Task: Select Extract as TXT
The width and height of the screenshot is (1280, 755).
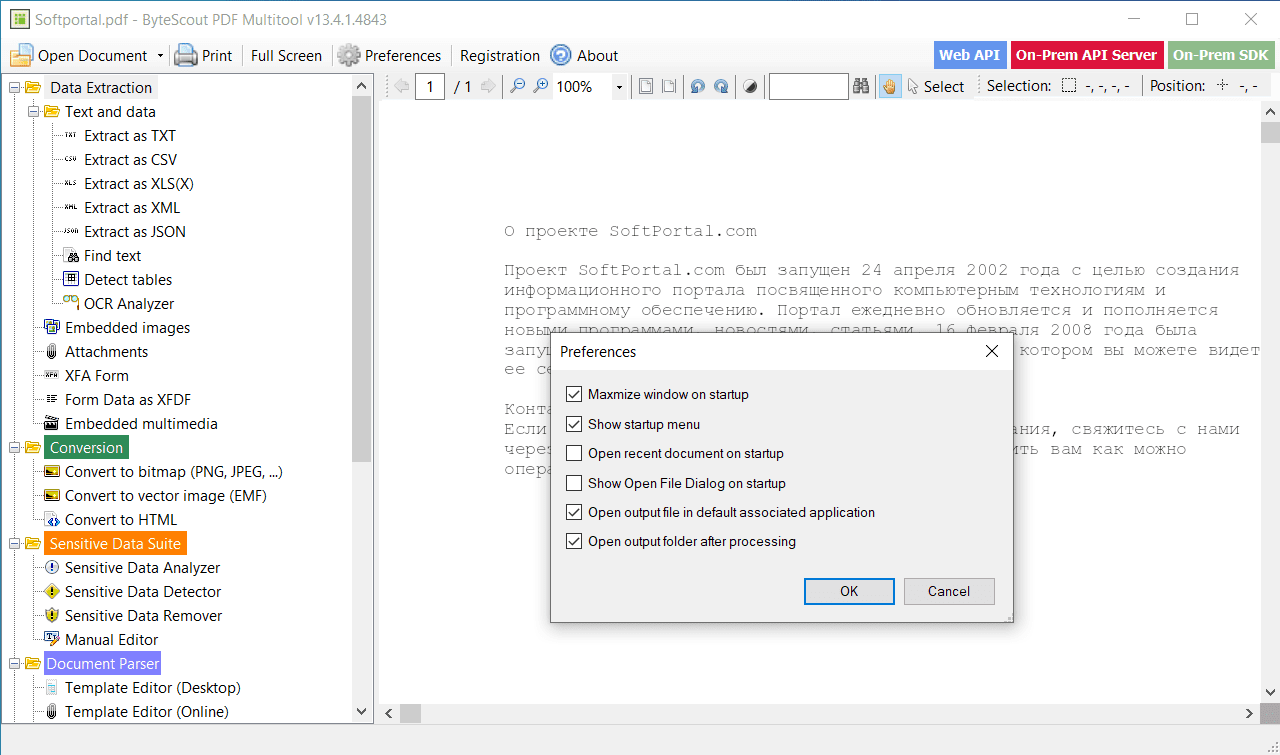Action: 130,136
